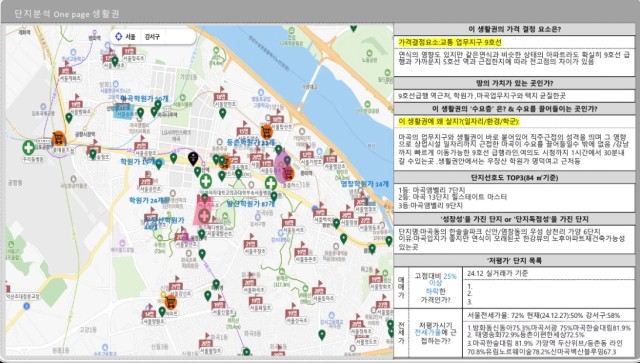Click the '저평가' 단지 목록 header
640x363 pixels.
514,261
